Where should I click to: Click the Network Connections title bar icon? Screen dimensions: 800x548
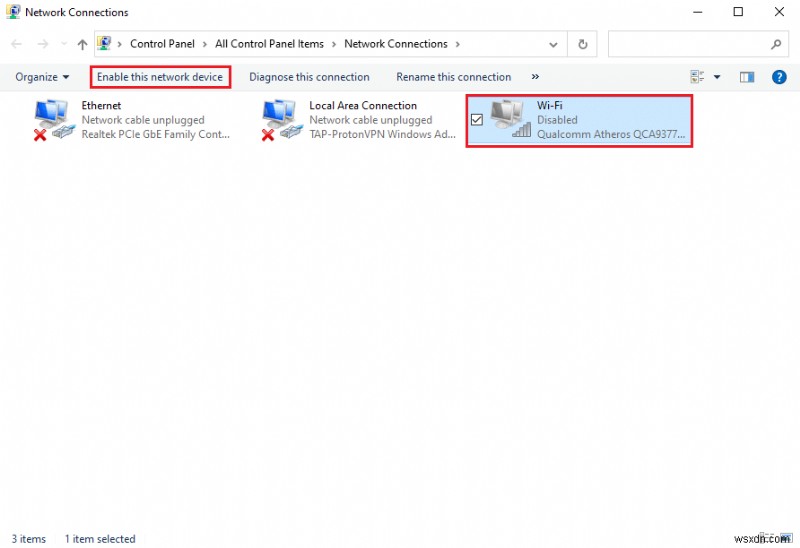13,12
